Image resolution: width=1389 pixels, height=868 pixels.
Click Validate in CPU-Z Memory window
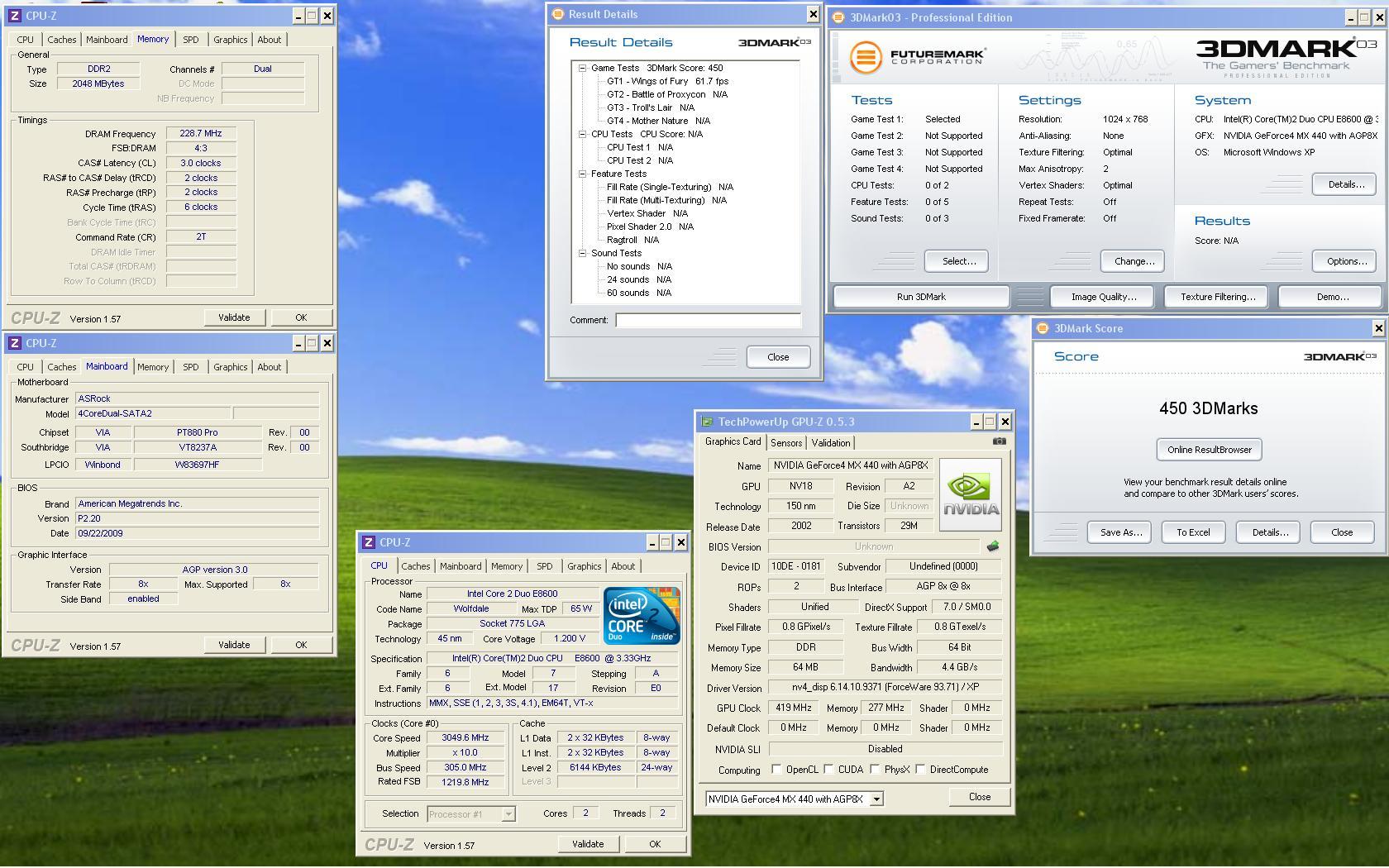(x=234, y=317)
